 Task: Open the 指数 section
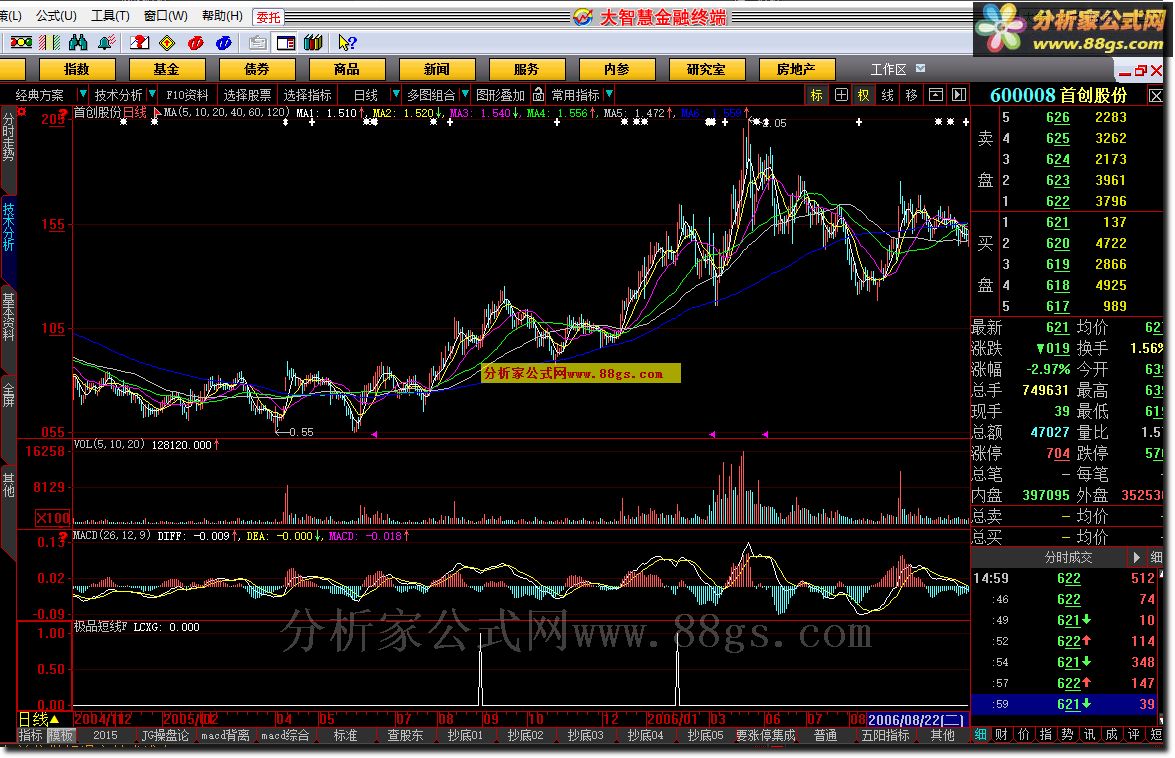[x=77, y=70]
